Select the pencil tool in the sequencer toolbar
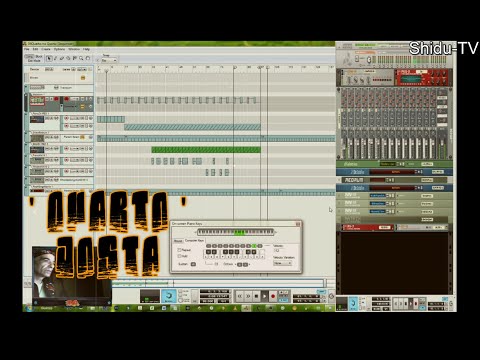480x360 pixels. 56,59
